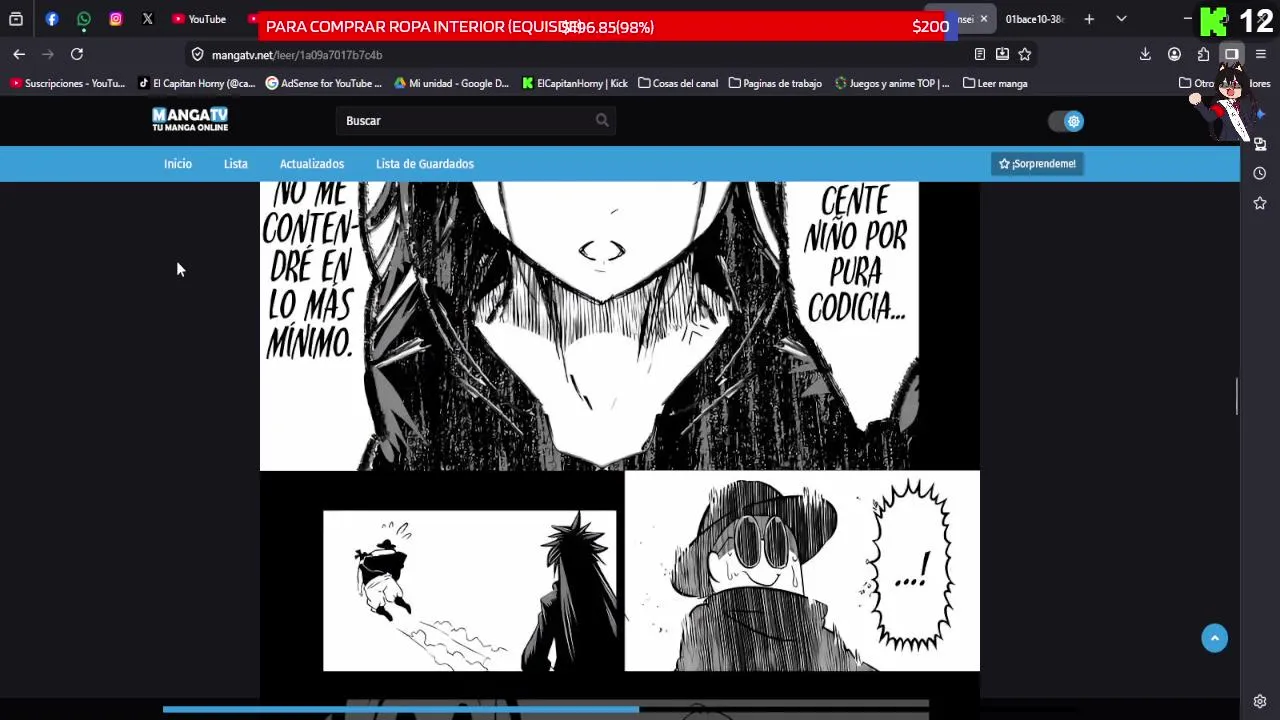Open the extensions puzzle icon
This screenshot has height=720, width=1280.
[x=1203, y=54]
